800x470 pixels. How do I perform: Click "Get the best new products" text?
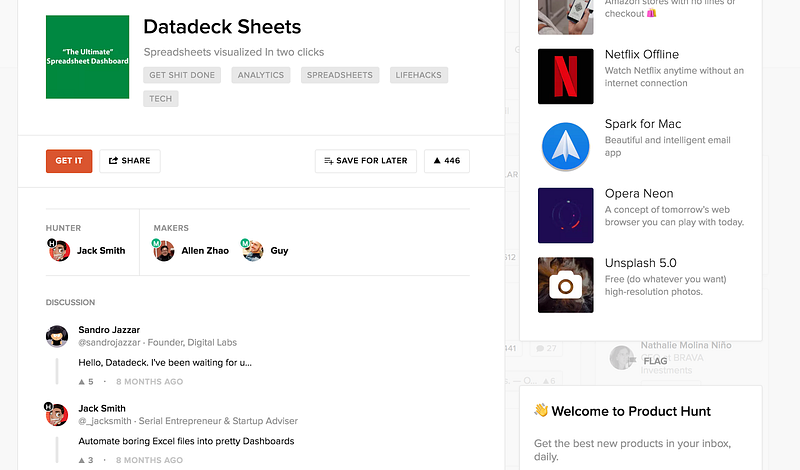coord(633,450)
